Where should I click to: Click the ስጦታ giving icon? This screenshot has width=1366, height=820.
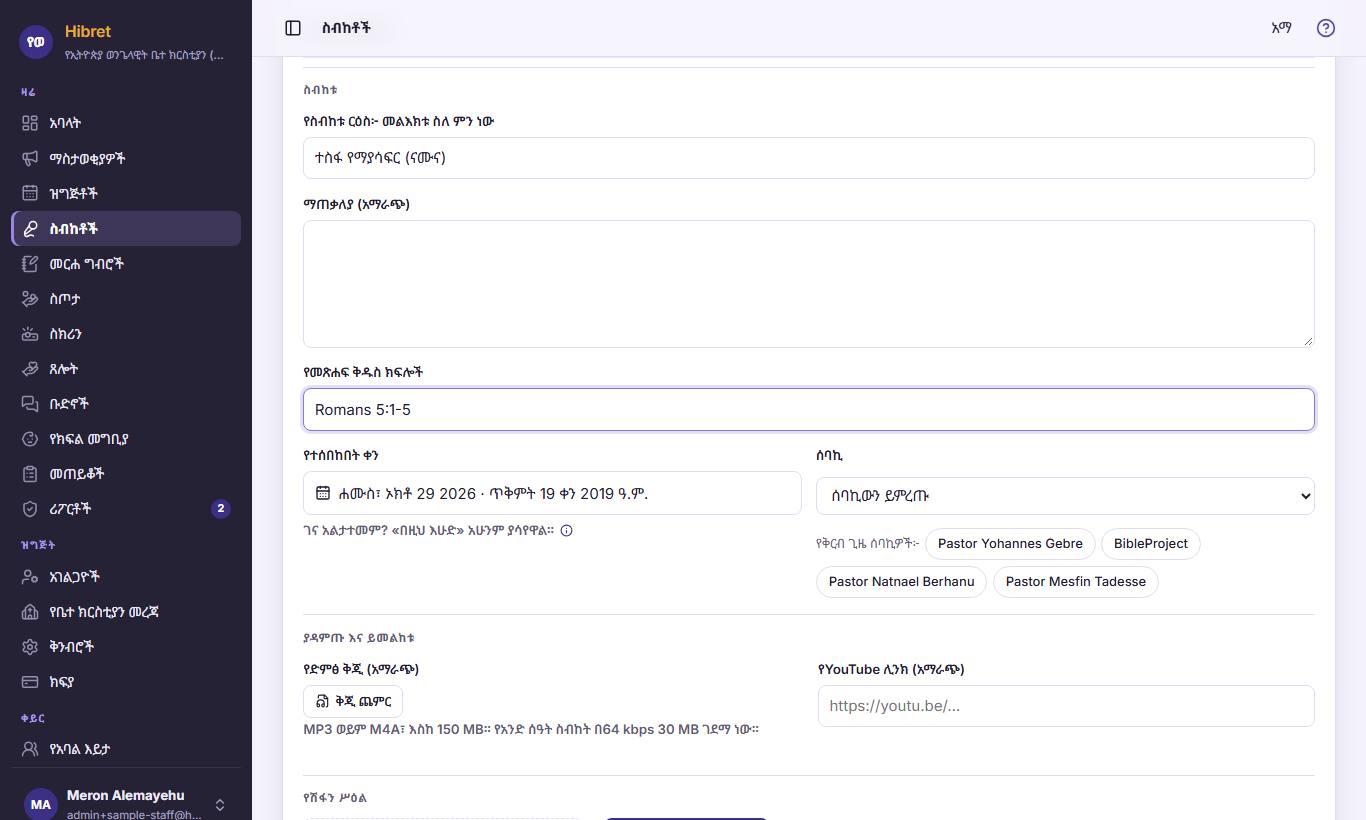[x=30, y=299]
